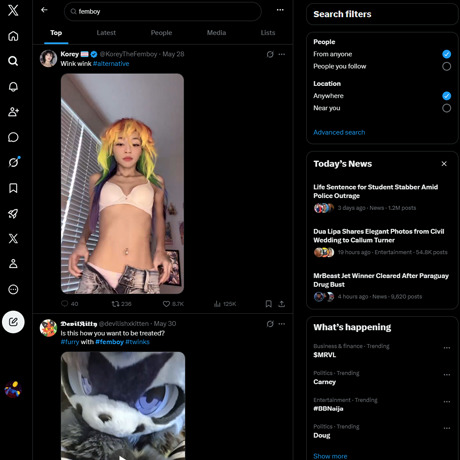Select Near you location radio option
The height and width of the screenshot is (460, 460).
(447, 108)
